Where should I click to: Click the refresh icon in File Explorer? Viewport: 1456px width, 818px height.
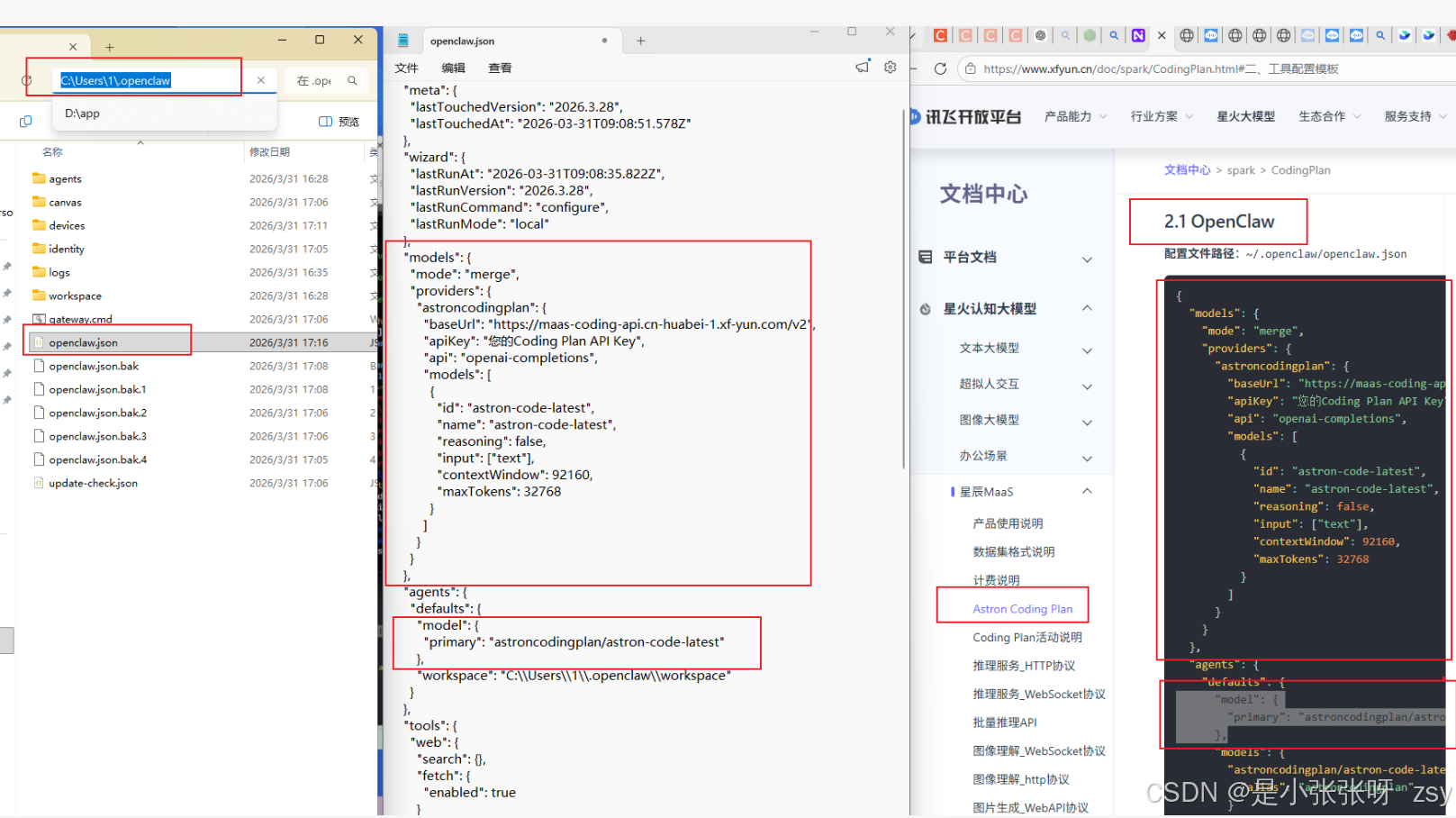click(x=27, y=81)
